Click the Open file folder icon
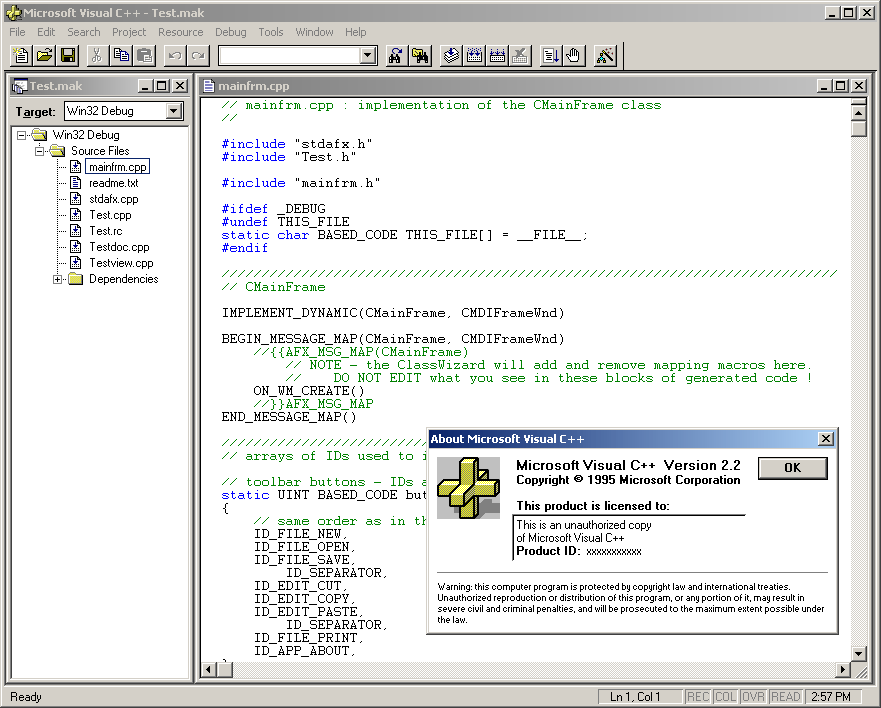Viewport: 881px width, 708px height. pos(45,56)
